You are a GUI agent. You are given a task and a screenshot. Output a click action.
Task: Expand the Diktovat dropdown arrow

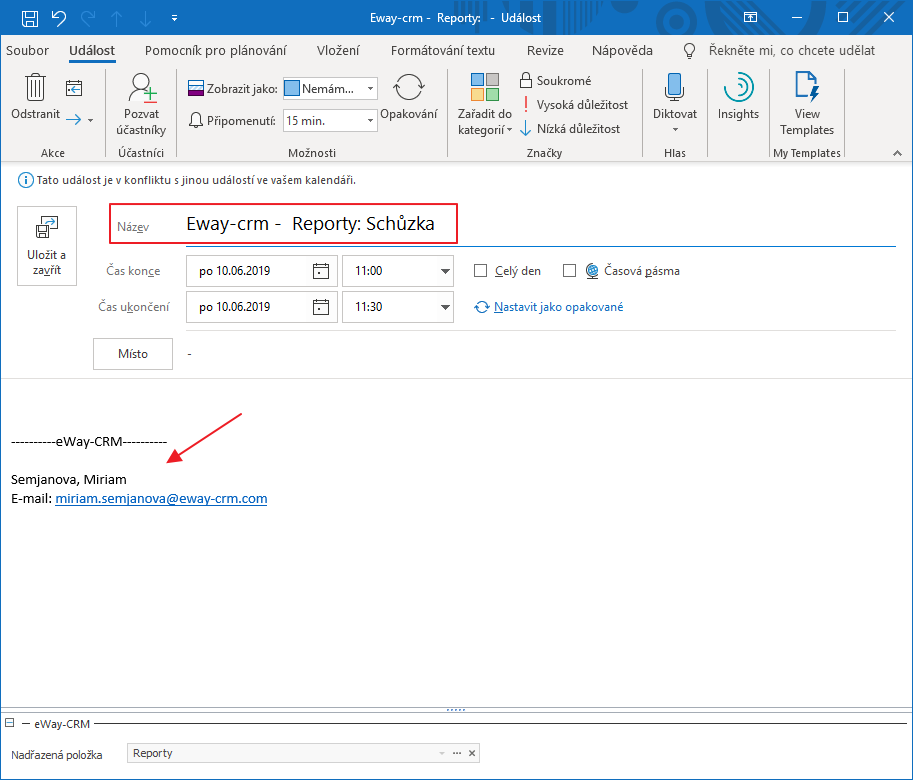[x=675, y=129]
